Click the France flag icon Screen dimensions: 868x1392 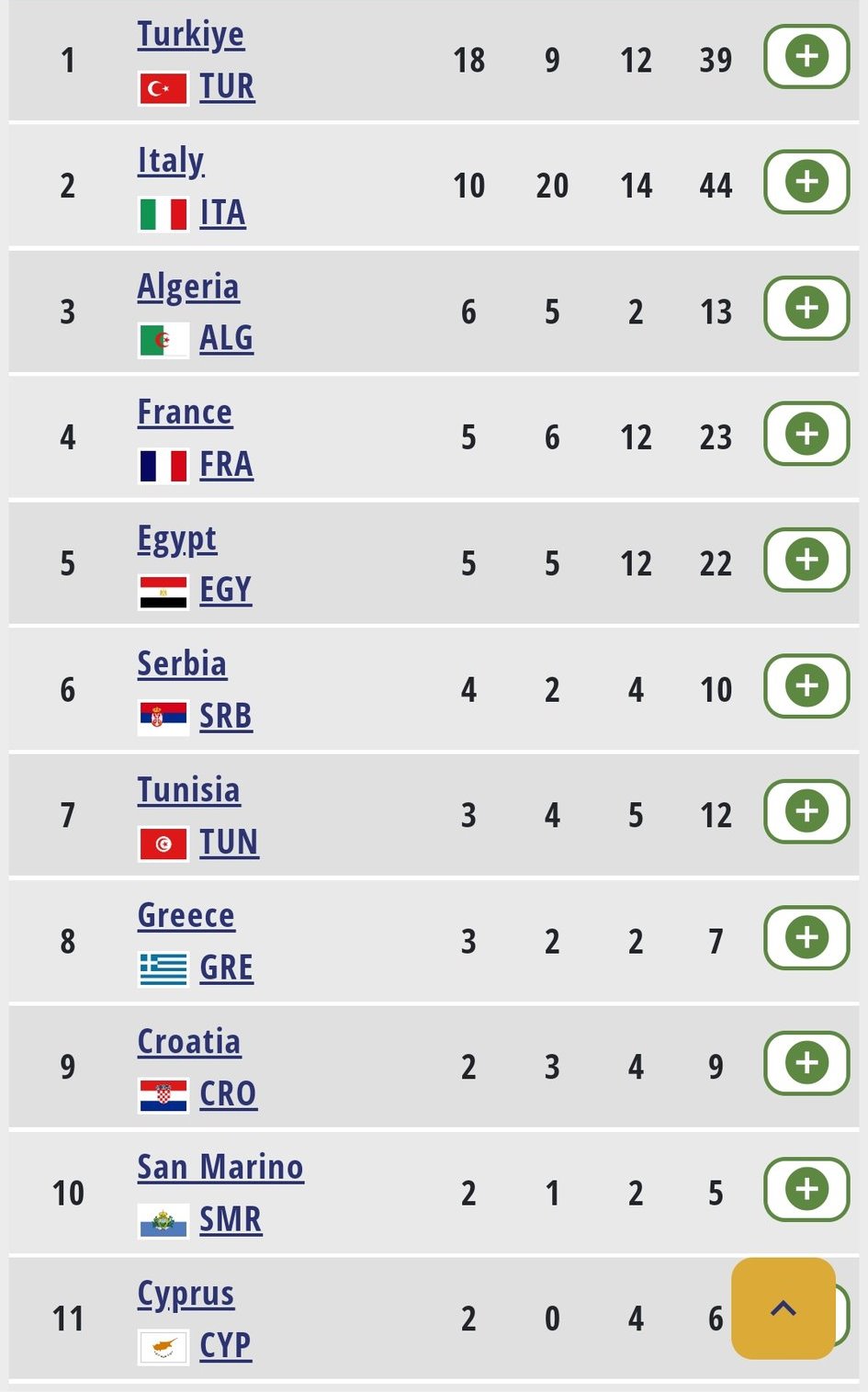(x=163, y=466)
